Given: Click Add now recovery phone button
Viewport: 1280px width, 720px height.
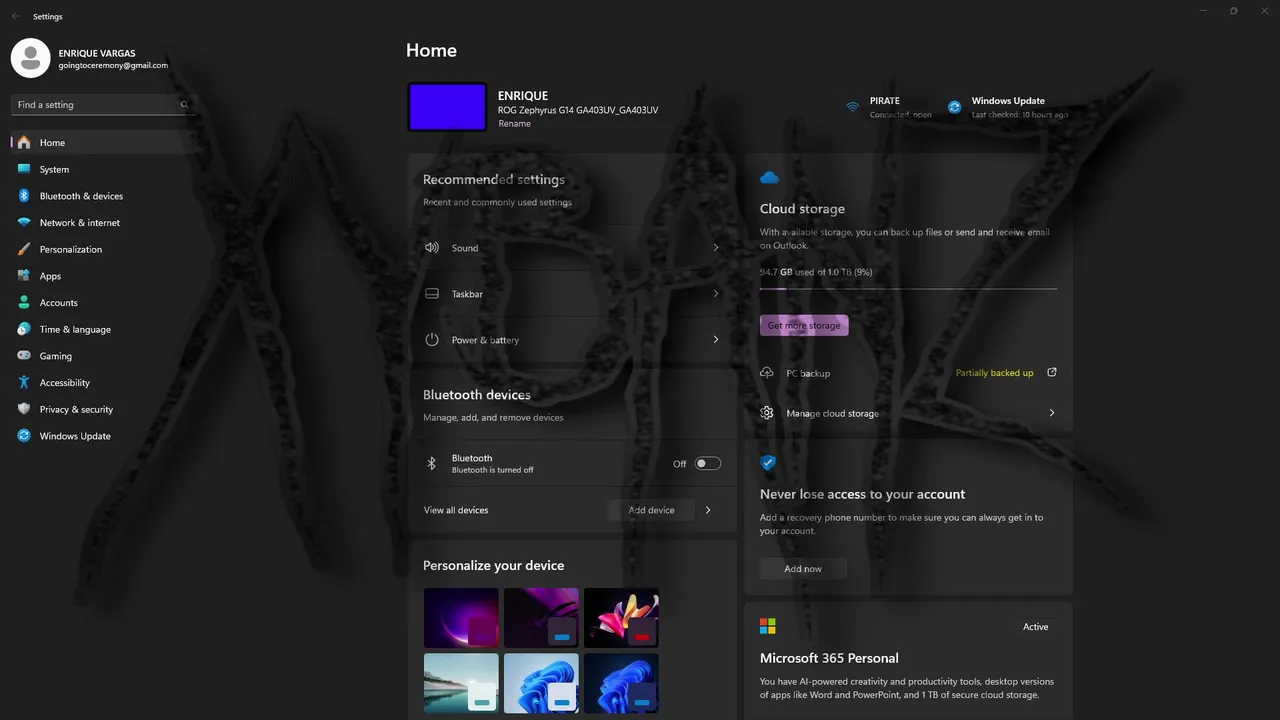Looking at the screenshot, I should (x=803, y=569).
